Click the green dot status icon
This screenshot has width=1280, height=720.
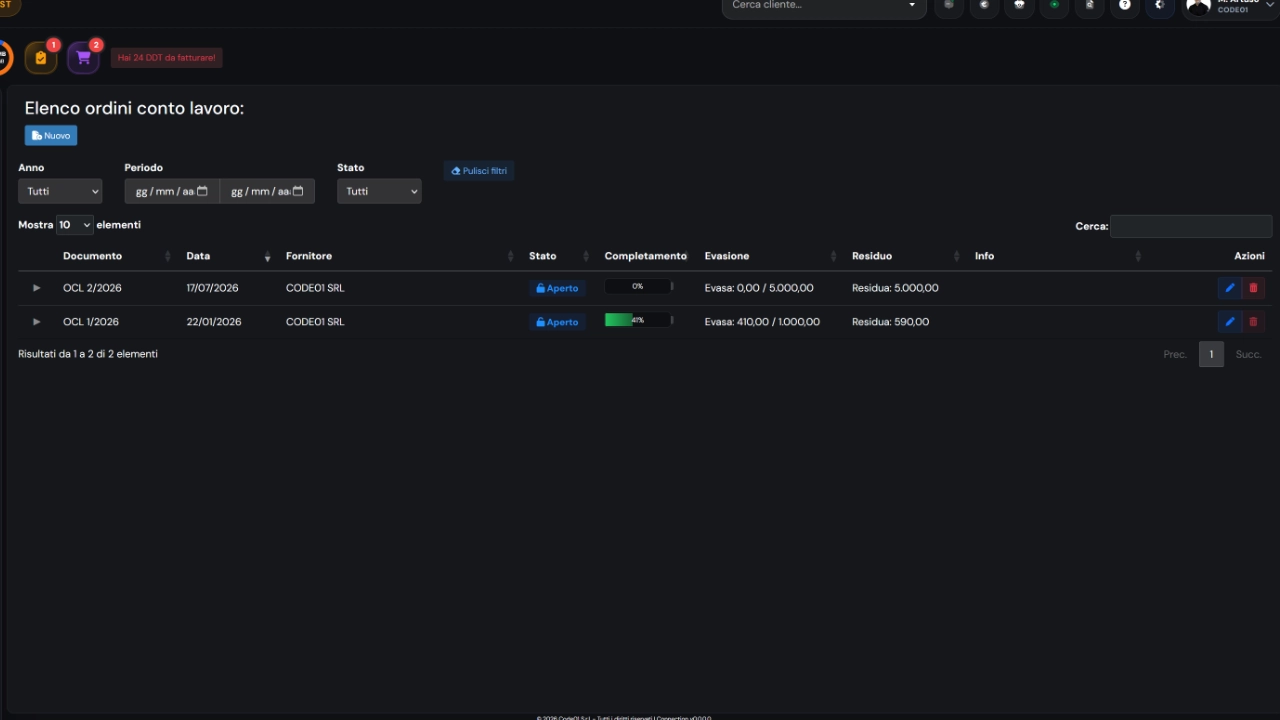1054,5
